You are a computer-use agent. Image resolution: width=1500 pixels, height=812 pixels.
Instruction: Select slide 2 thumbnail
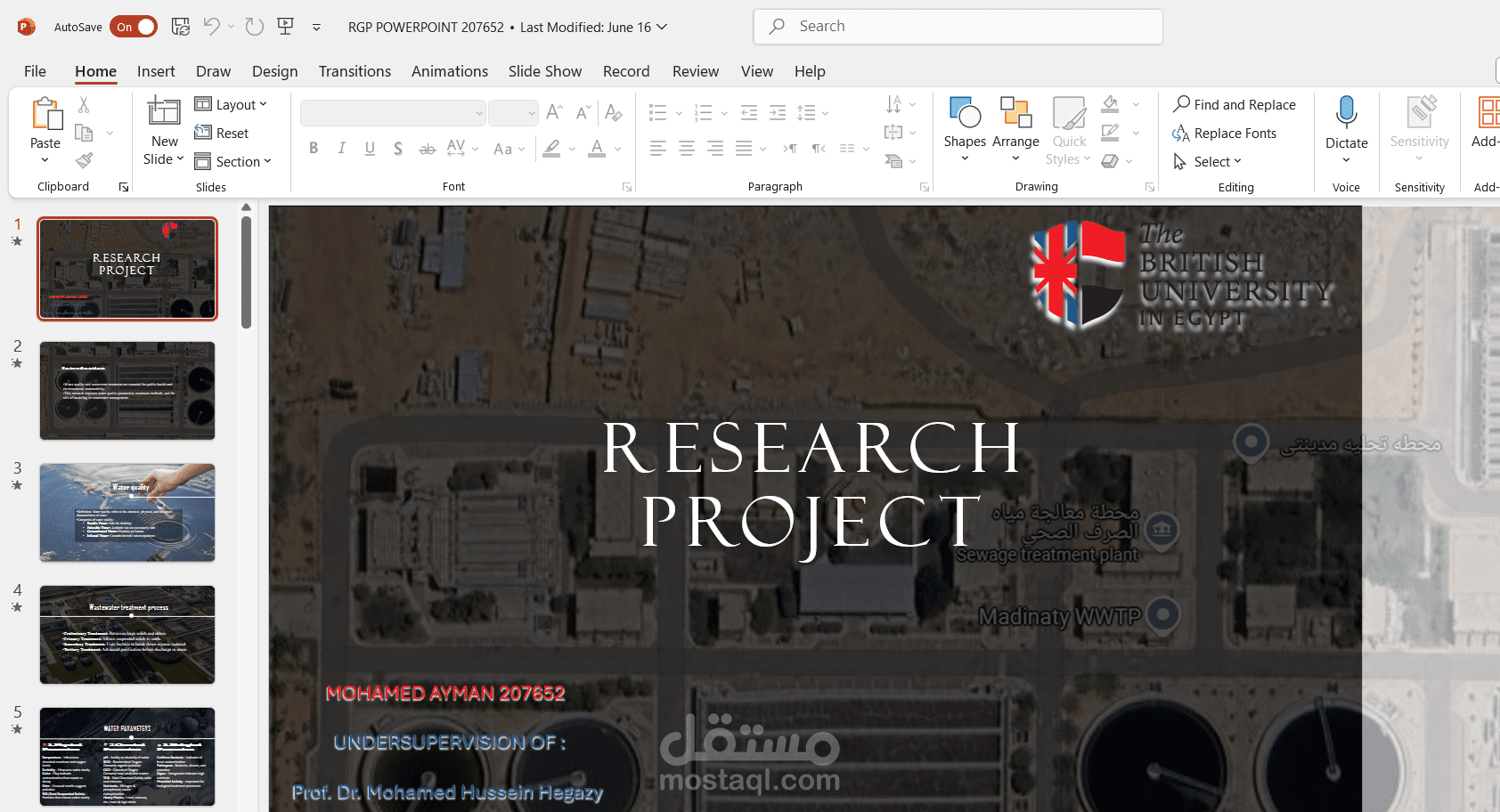[127, 391]
